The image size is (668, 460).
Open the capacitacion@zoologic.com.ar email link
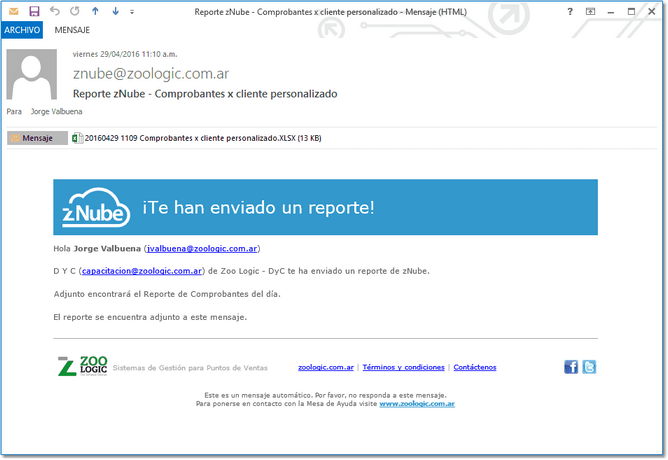pyautogui.click(x=142, y=271)
